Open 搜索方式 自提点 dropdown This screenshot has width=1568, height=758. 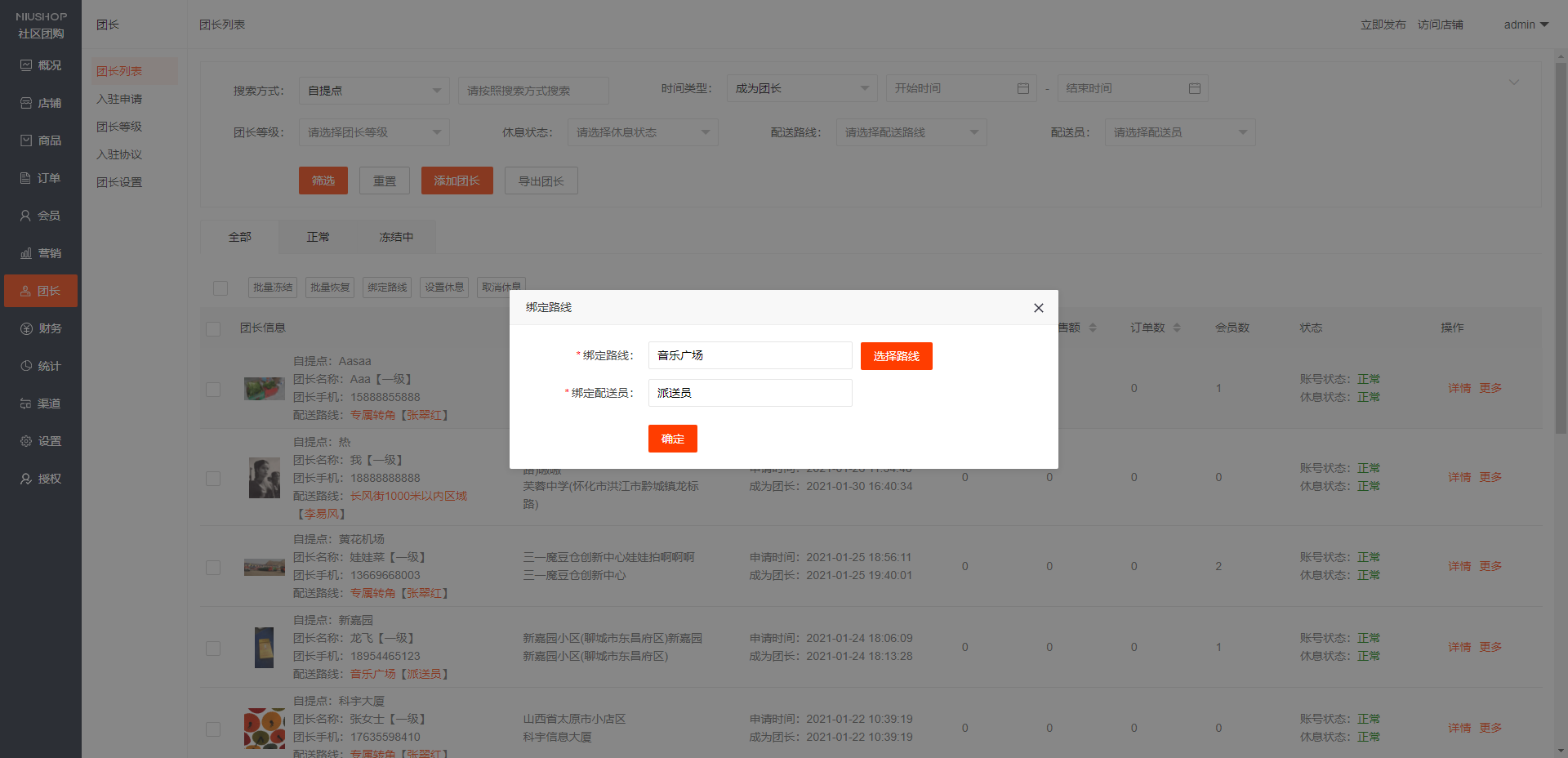coord(374,91)
